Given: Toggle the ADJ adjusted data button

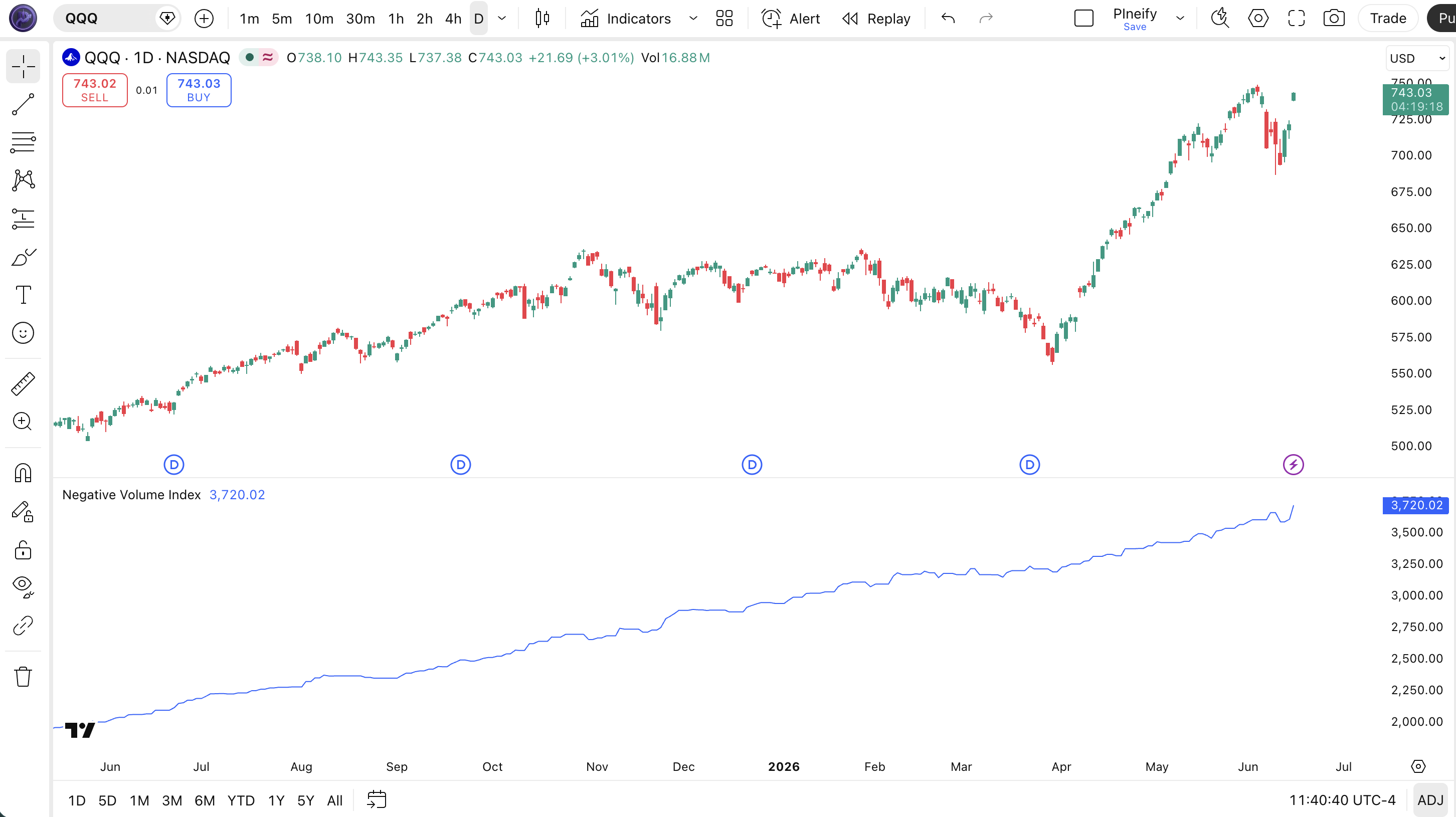Looking at the screenshot, I should [1430, 800].
